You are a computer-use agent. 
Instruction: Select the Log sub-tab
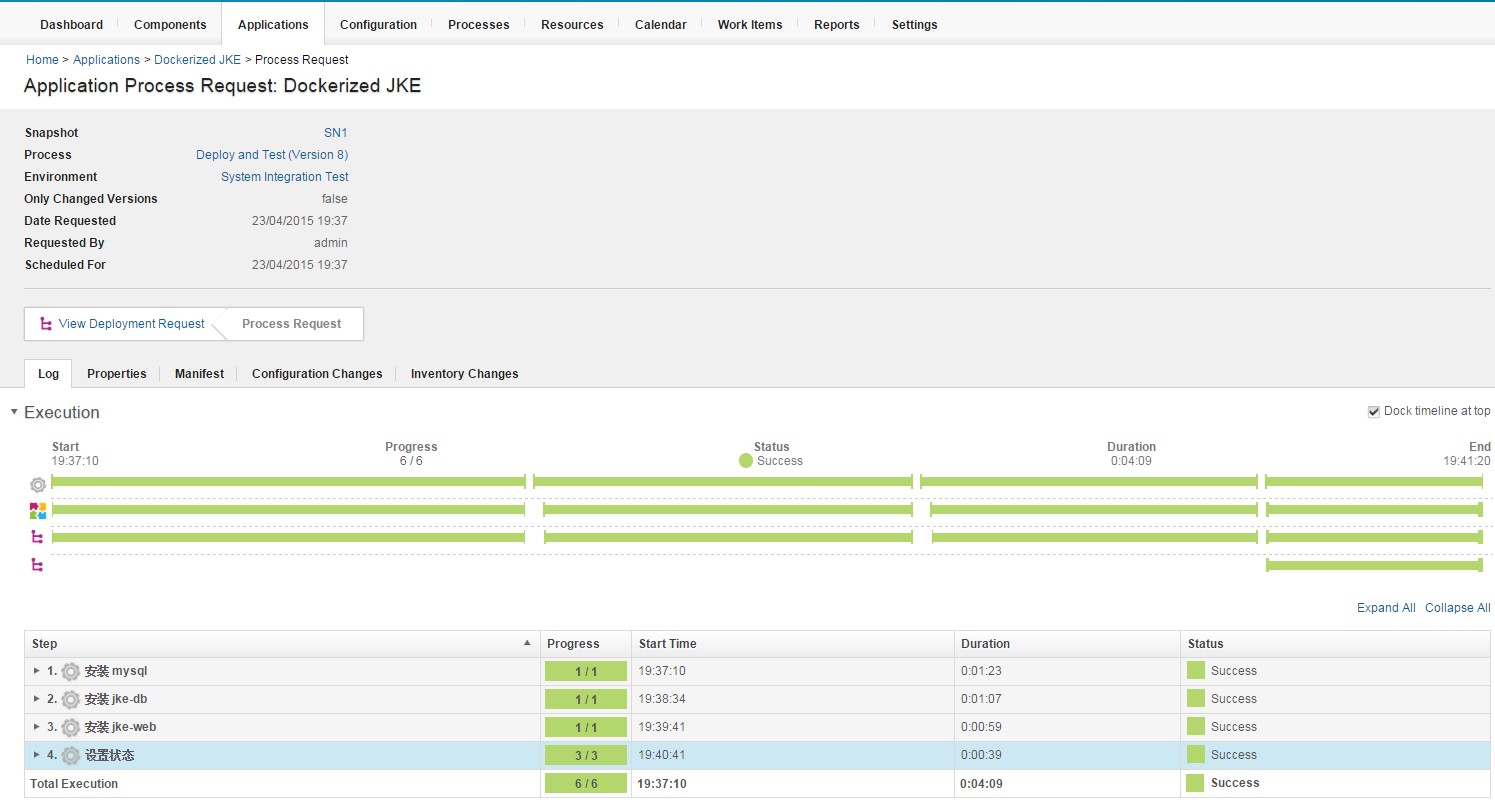tap(48, 374)
